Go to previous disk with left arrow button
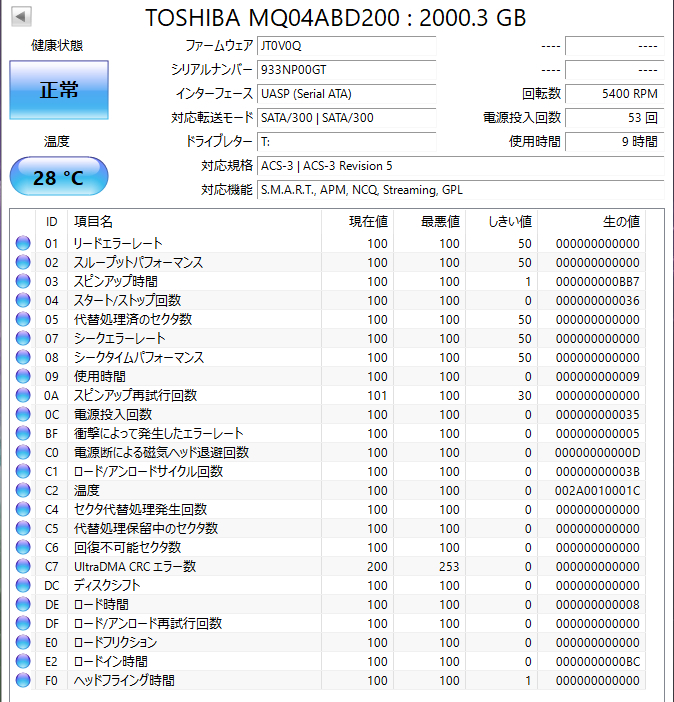Image resolution: width=674 pixels, height=702 pixels. (x=21, y=17)
